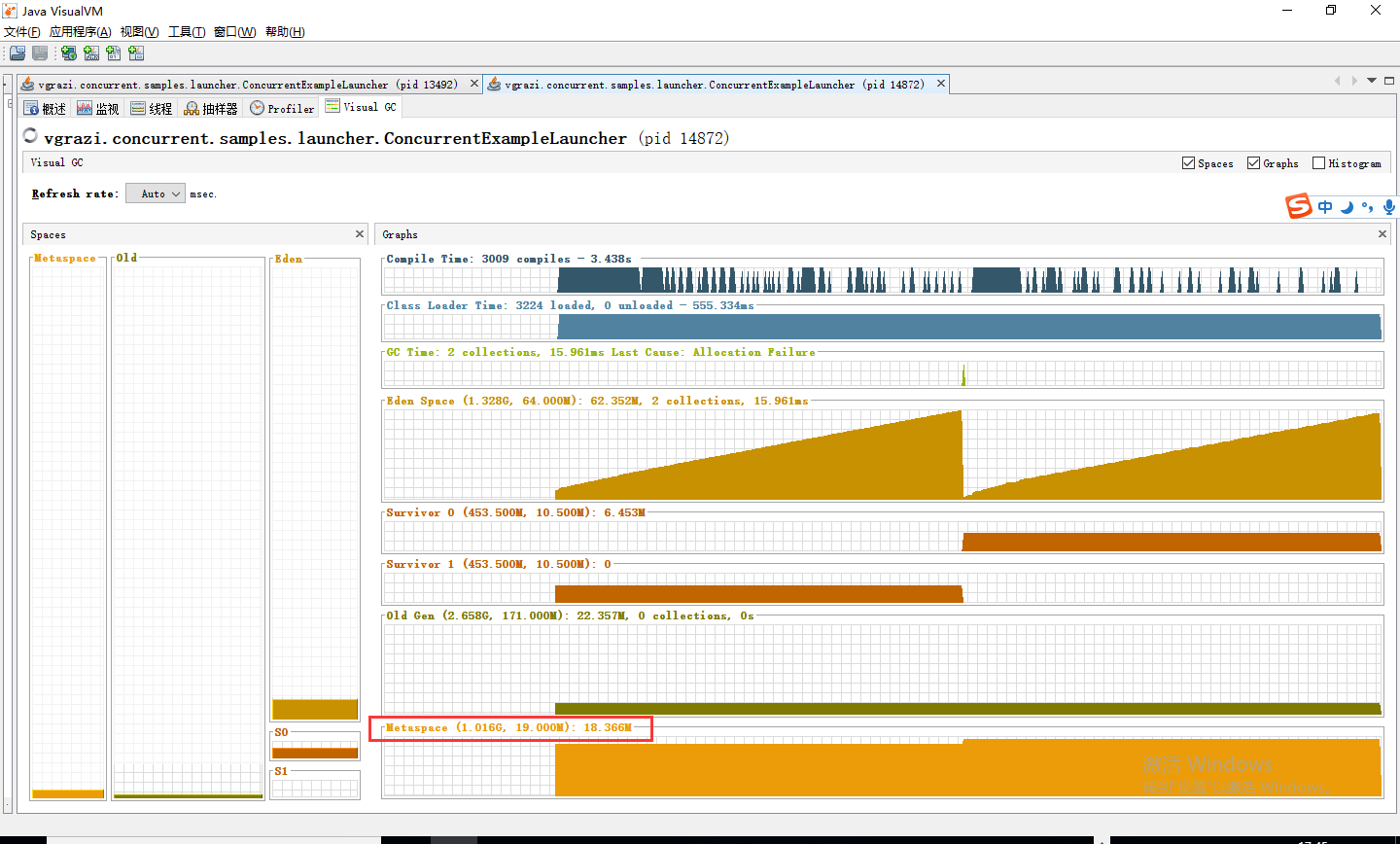Toggle Sogou punctuation mode icon
Image resolution: width=1400 pixels, height=844 pixels.
click(1368, 206)
